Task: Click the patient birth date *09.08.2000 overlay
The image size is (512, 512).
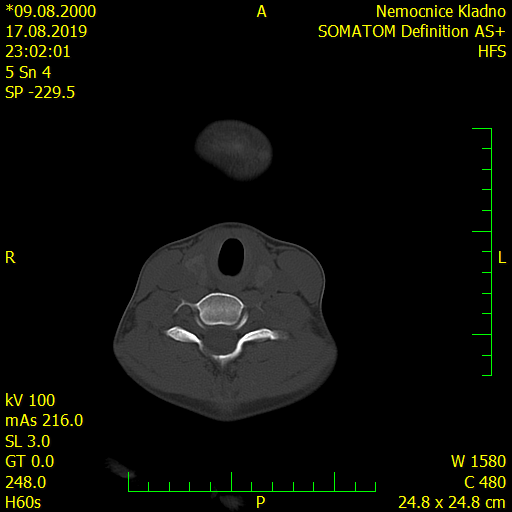Action: click(x=51, y=12)
